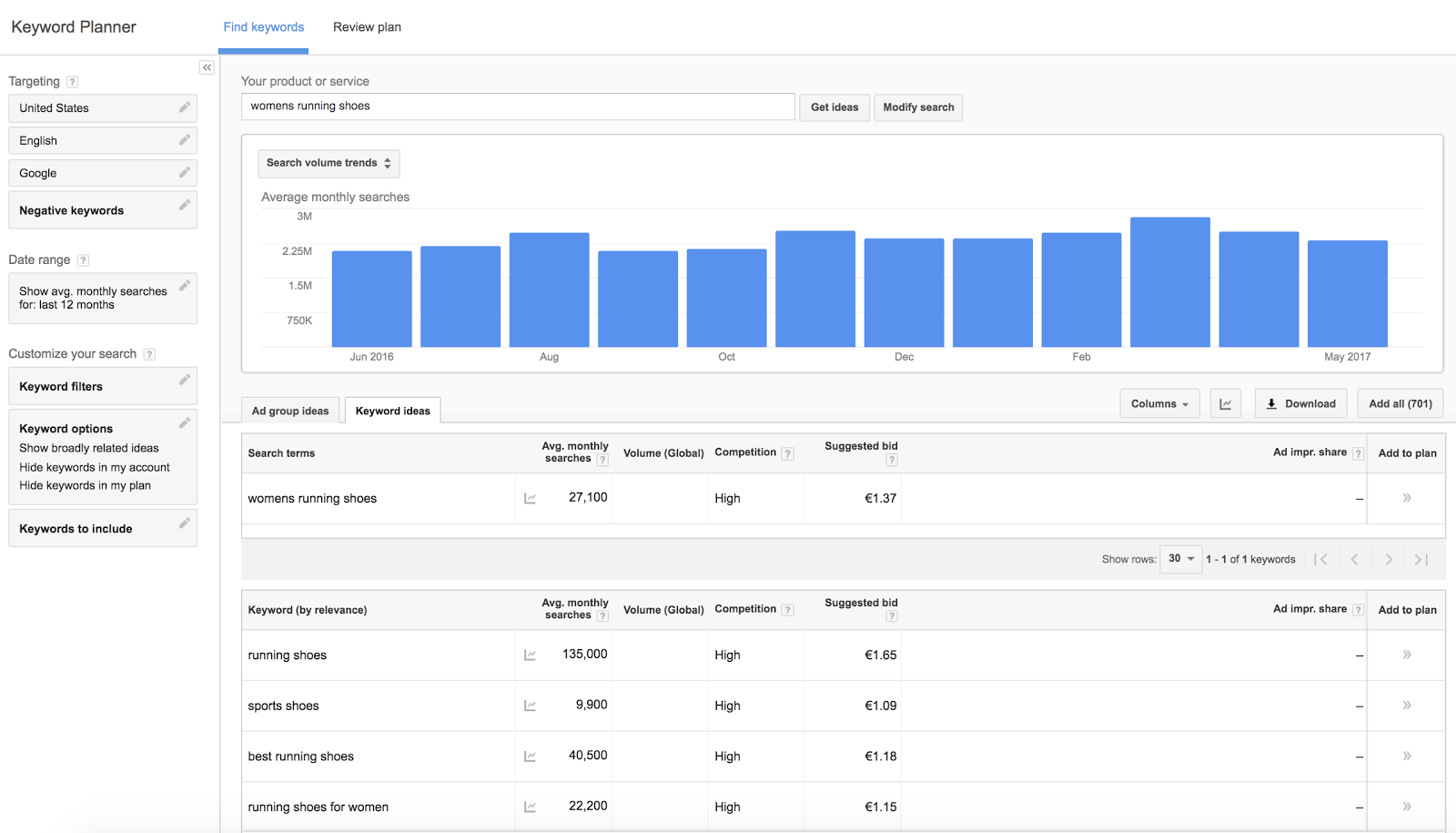Collapse the left sidebar panel
Viewport: 1456px width, 833px height.
point(207,68)
